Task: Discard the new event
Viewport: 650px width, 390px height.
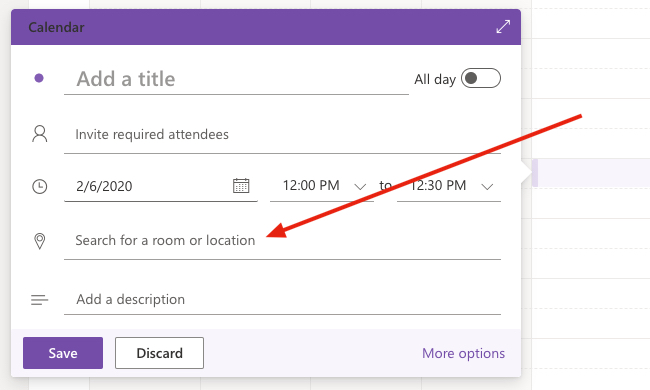Action: (x=160, y=353)
